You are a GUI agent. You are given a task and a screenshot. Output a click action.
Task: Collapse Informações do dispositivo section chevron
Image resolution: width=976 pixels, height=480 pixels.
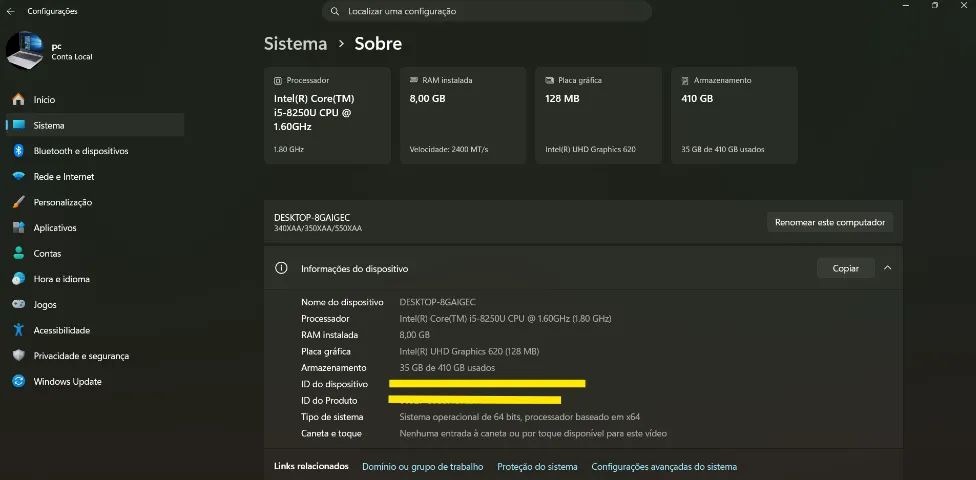(888, 268)
